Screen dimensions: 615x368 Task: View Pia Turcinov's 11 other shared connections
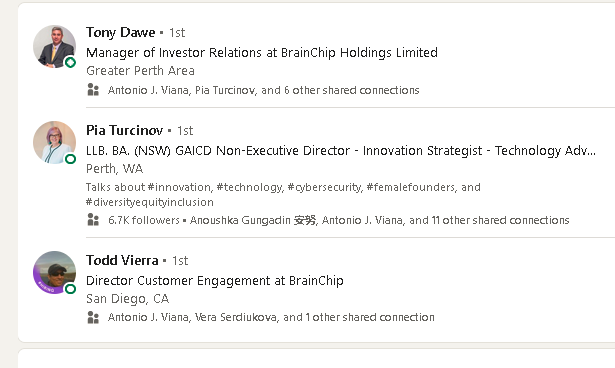[380, 220]
